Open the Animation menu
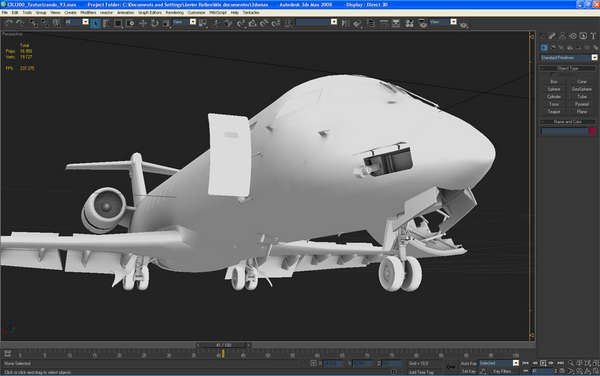 [126, 13]
